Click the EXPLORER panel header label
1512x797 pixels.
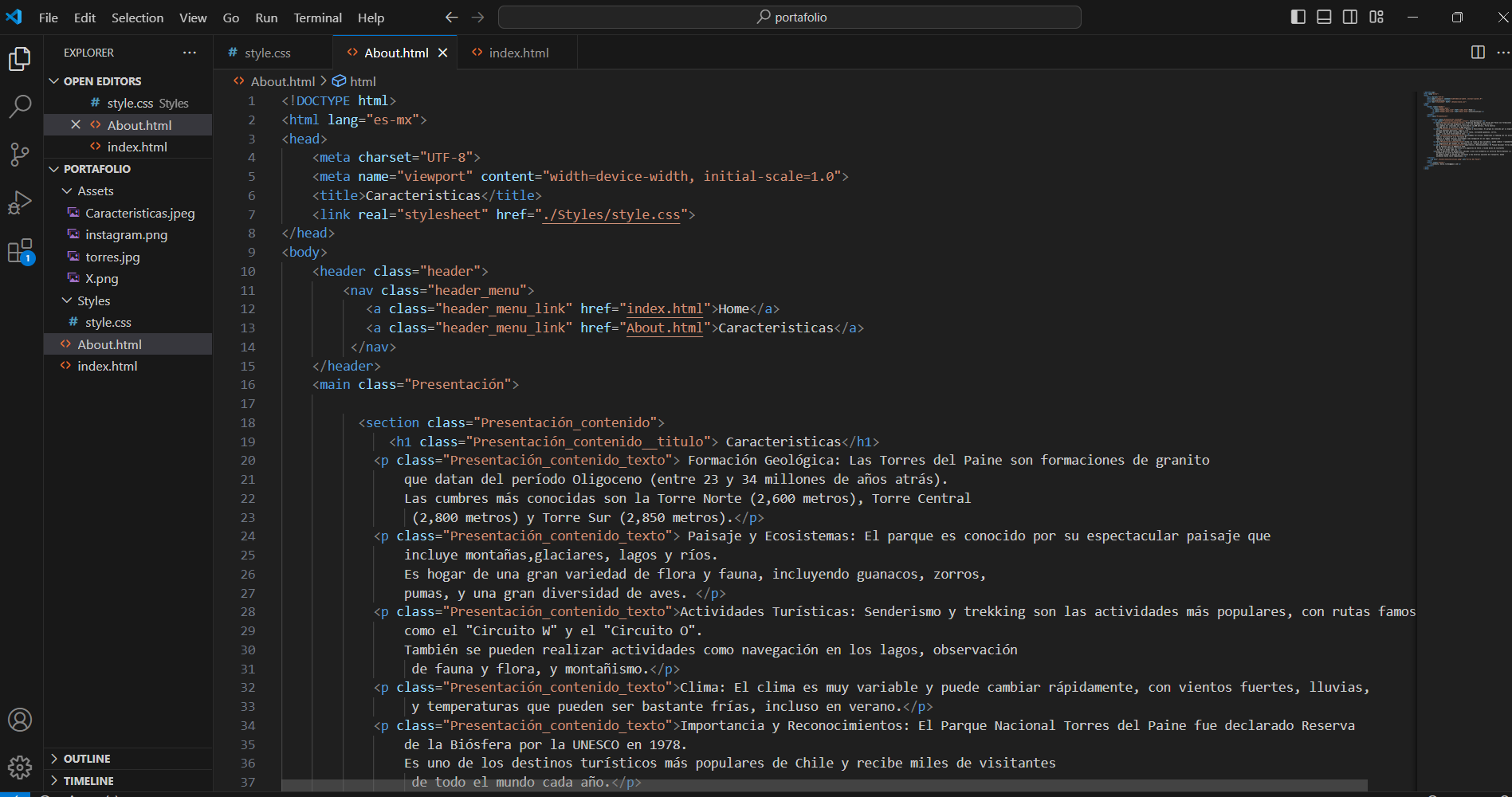click(x=88, y=53)
